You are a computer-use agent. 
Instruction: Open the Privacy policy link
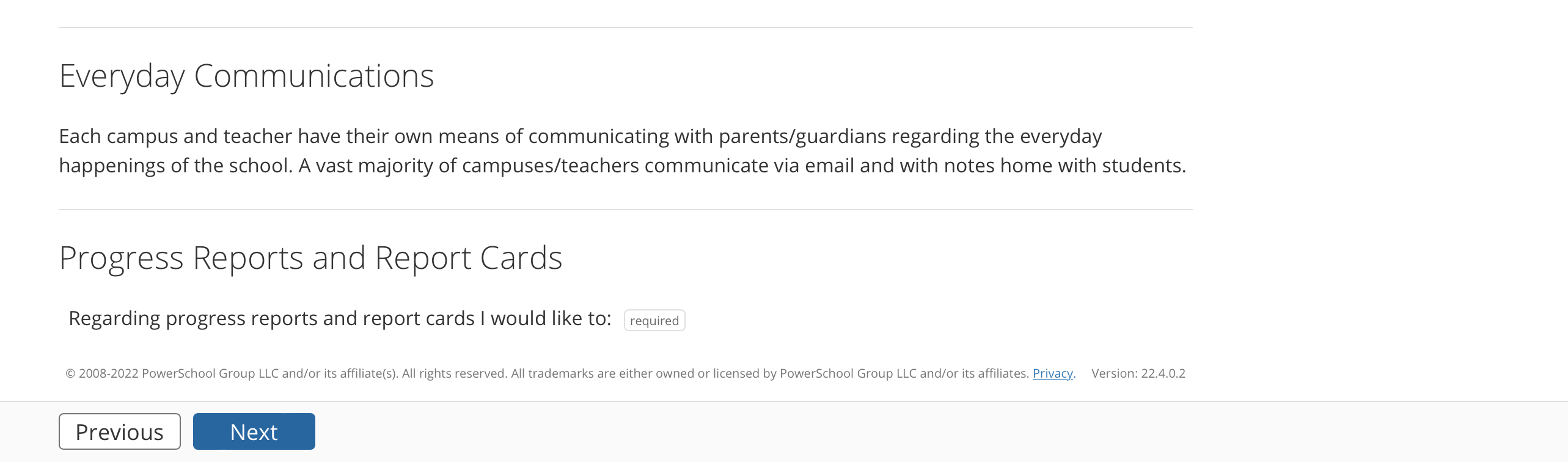(1052, 373)
